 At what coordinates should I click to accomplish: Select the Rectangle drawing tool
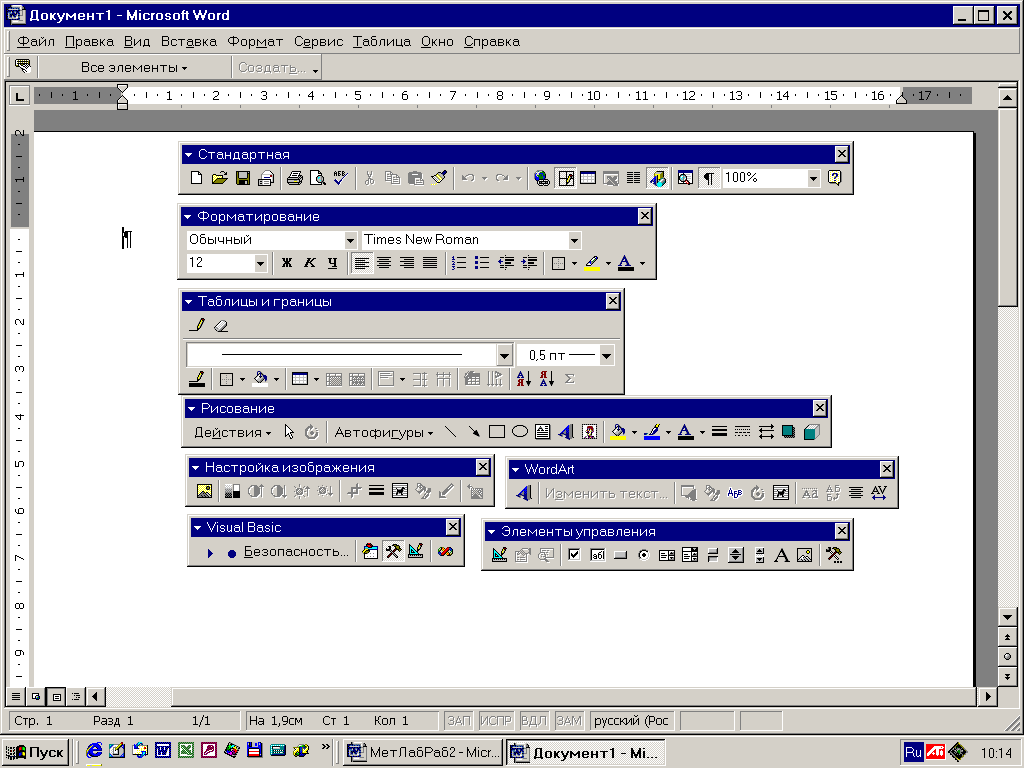[496, 432]
